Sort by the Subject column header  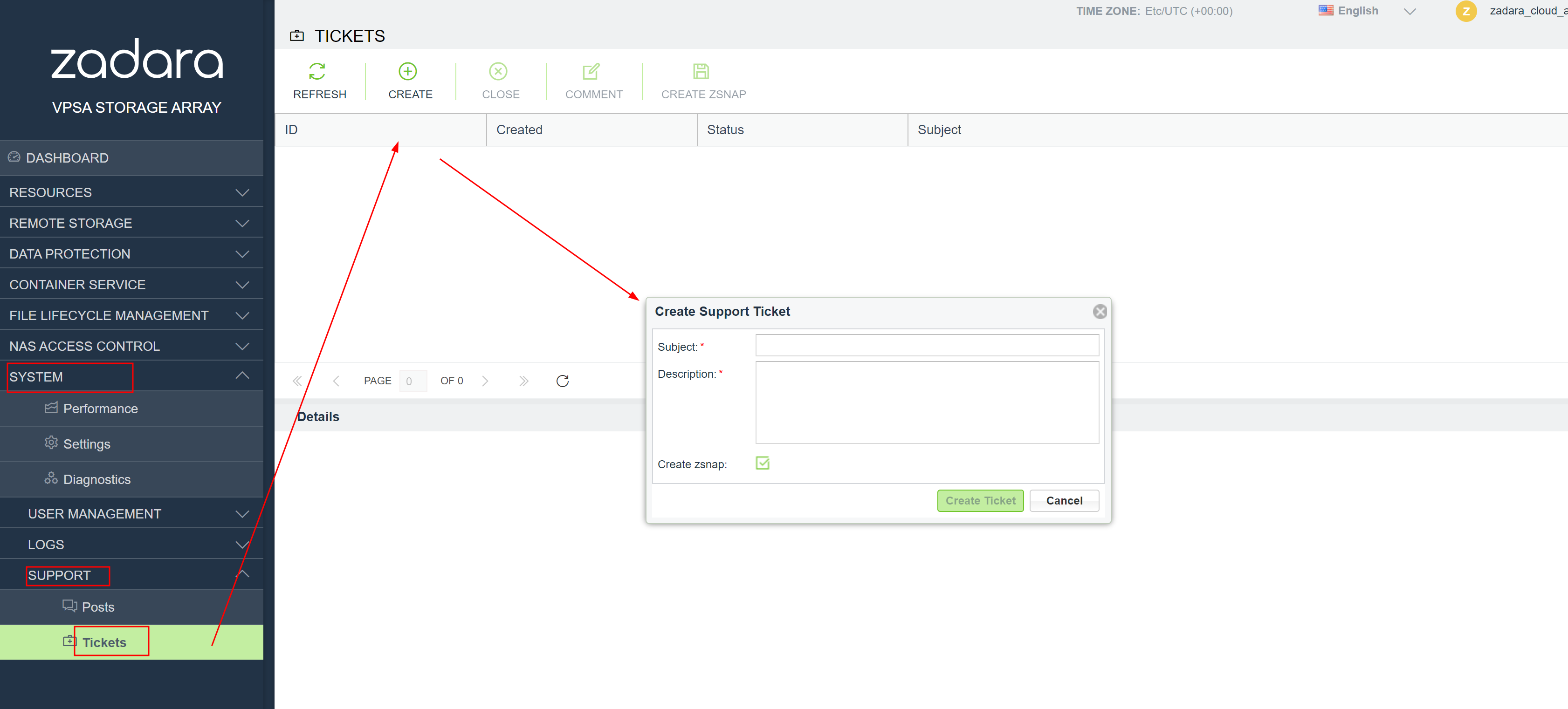(x=1238, y=130)
